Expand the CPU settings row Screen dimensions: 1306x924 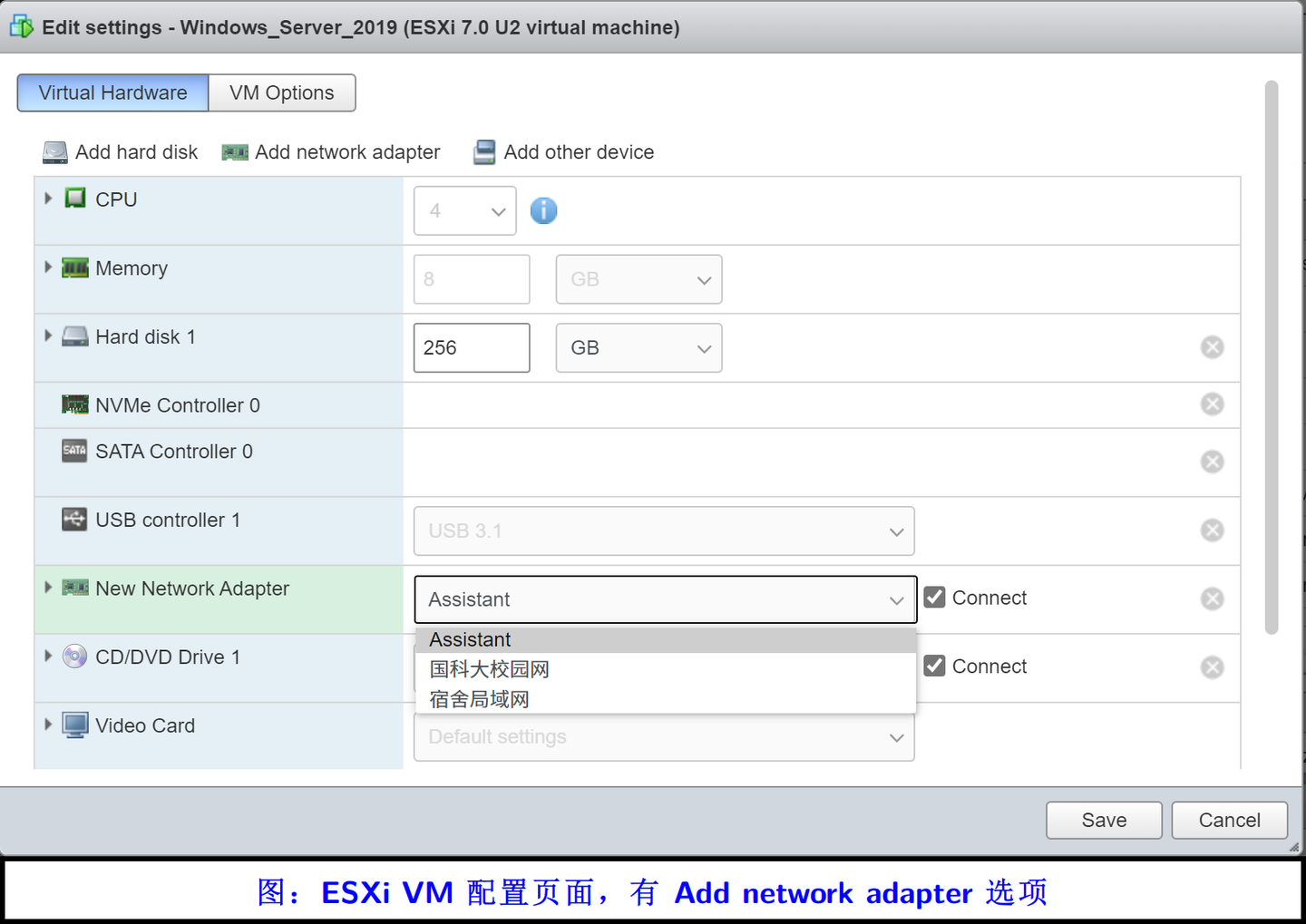click(47, 198)
